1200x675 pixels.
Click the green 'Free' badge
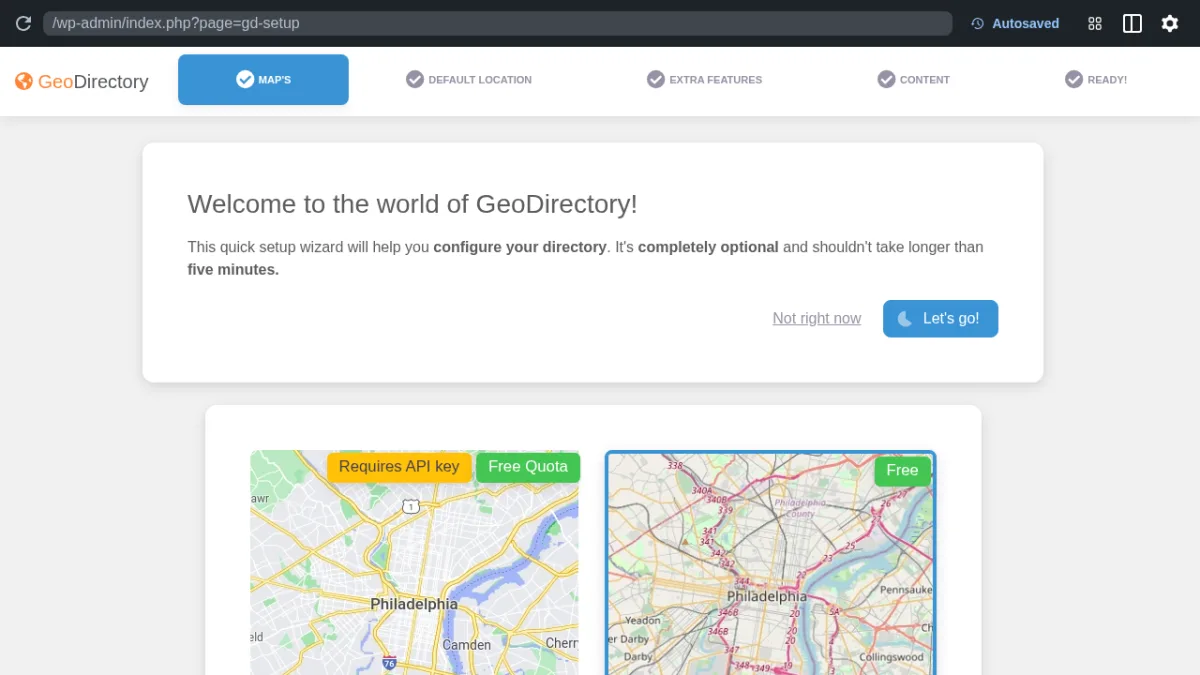[902, 471]
